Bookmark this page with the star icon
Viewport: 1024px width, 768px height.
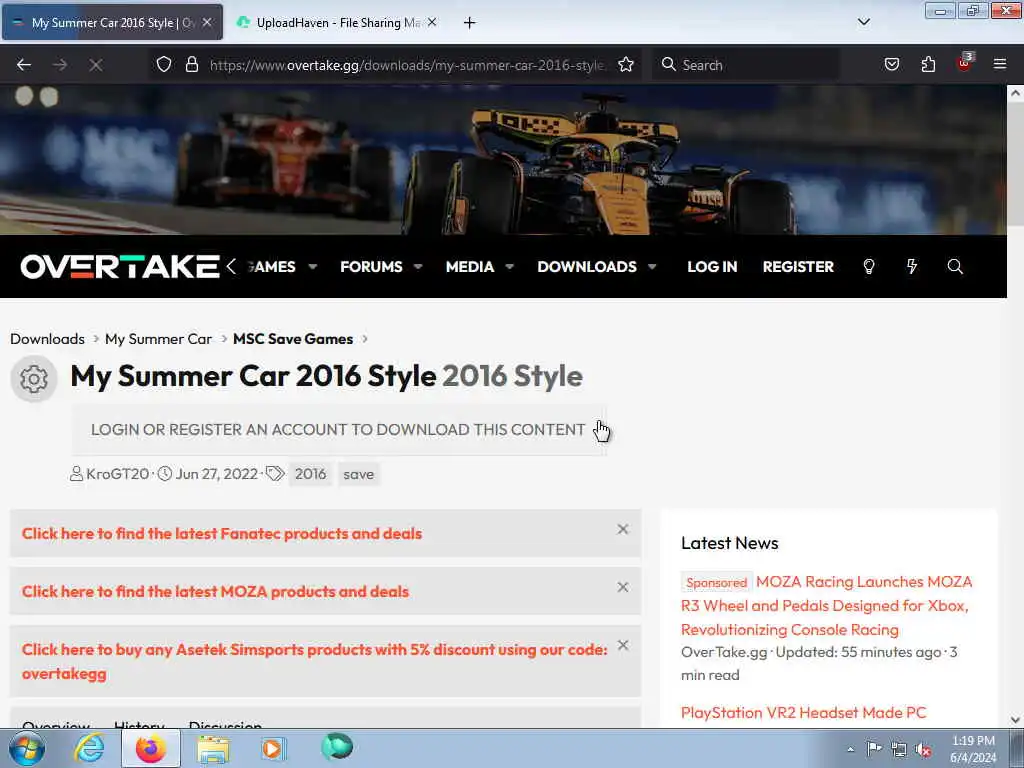click(x=626, y=64)
